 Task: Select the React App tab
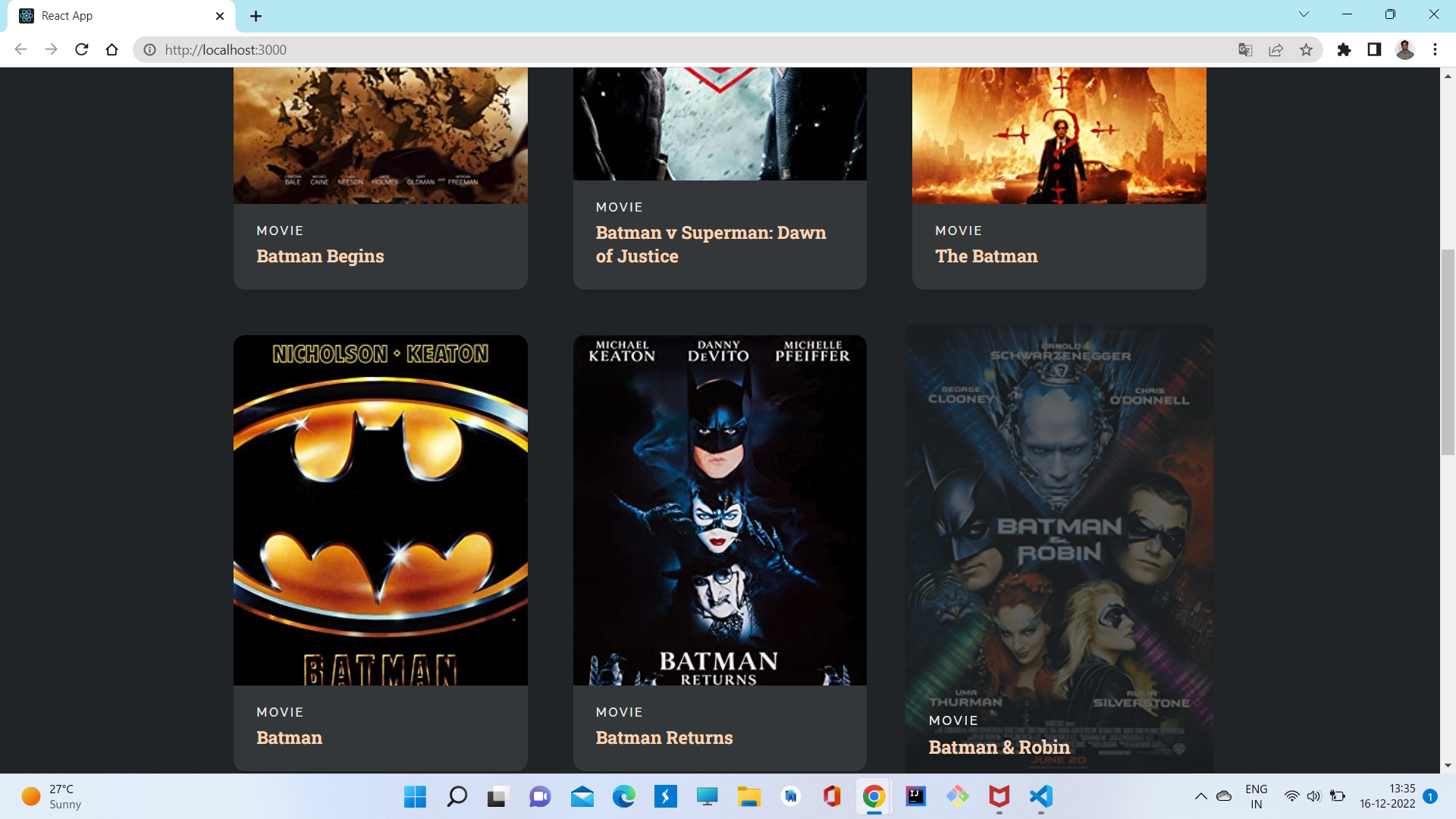point(121,16)
